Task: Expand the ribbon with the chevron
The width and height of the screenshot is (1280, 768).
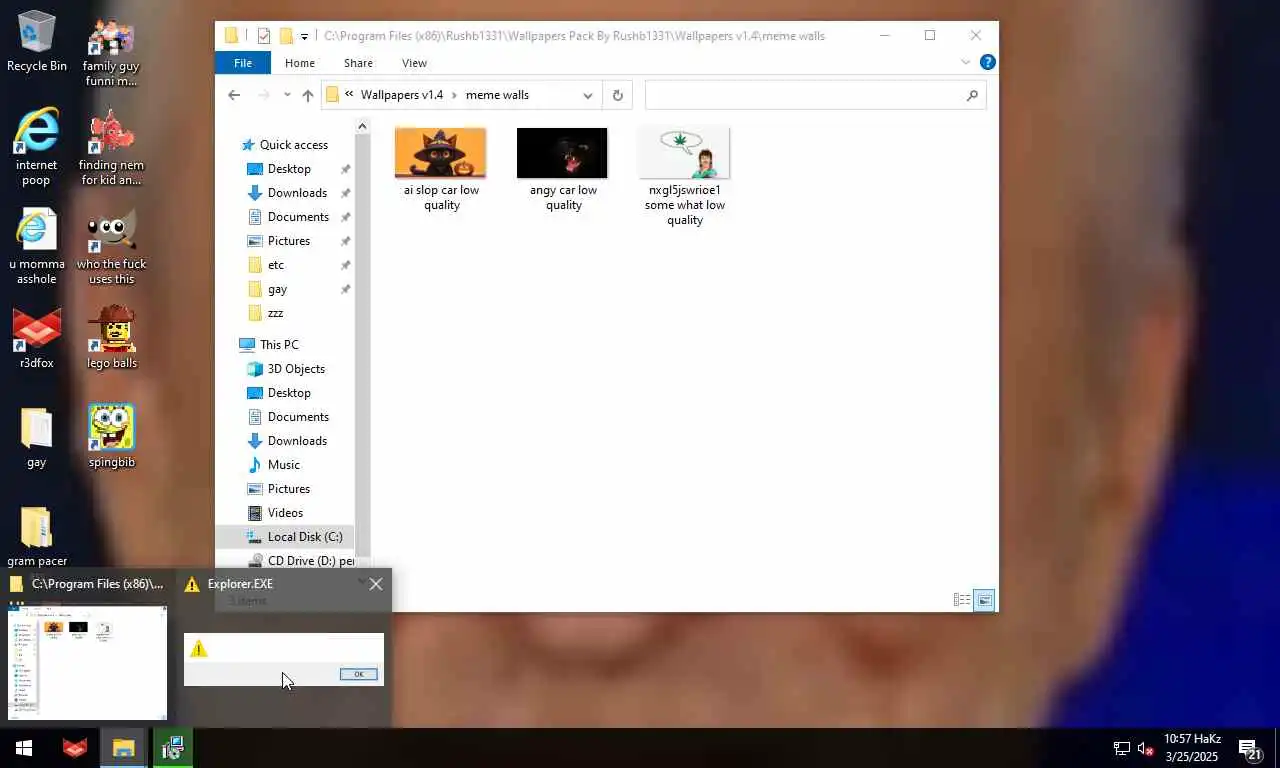Action: pyautogui.click(x=966, y=62)
